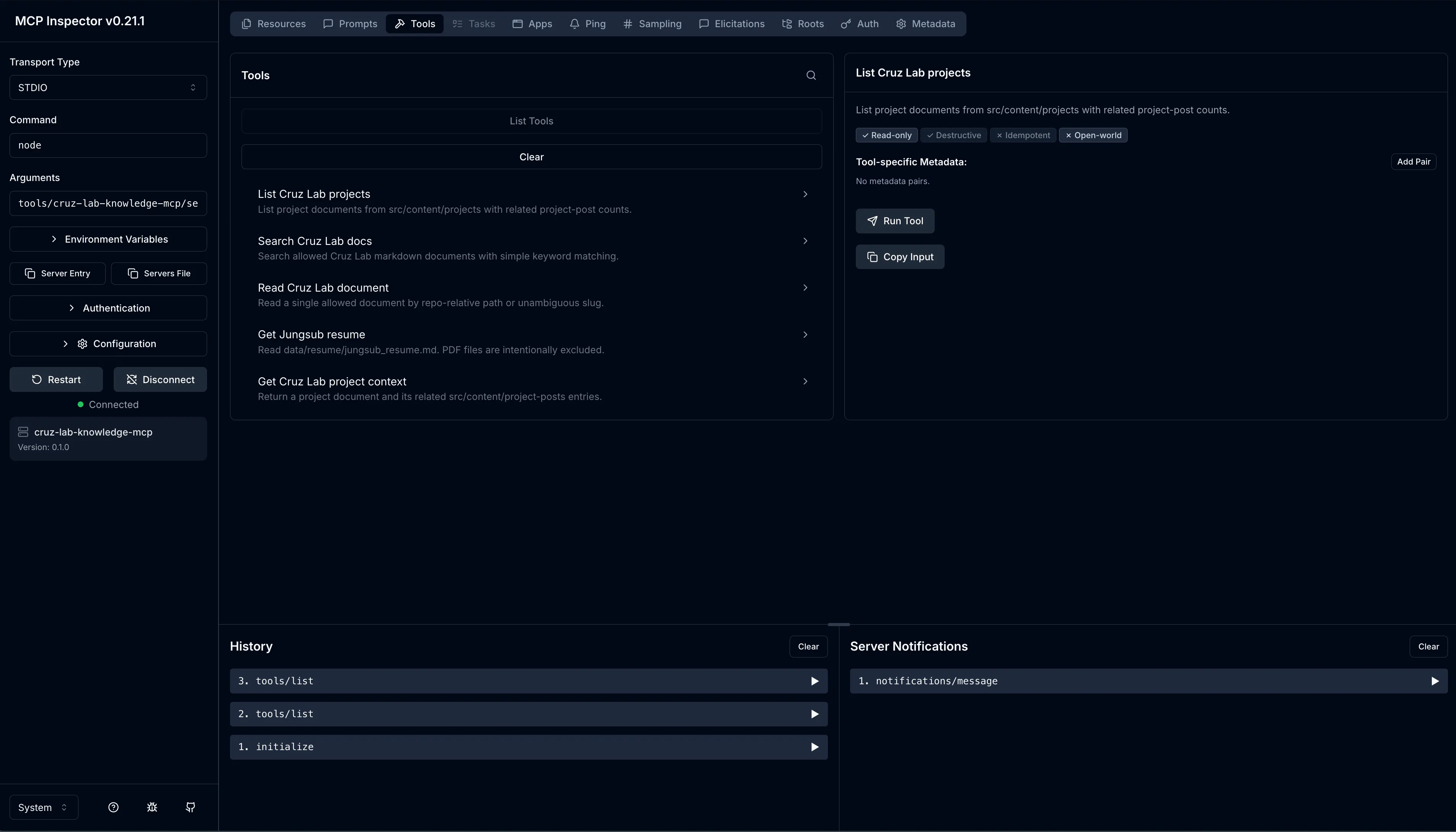Viewport: 1456px width, 832px height.
Task: Switch to the Resources tab
Action: (x=274, y=24)
